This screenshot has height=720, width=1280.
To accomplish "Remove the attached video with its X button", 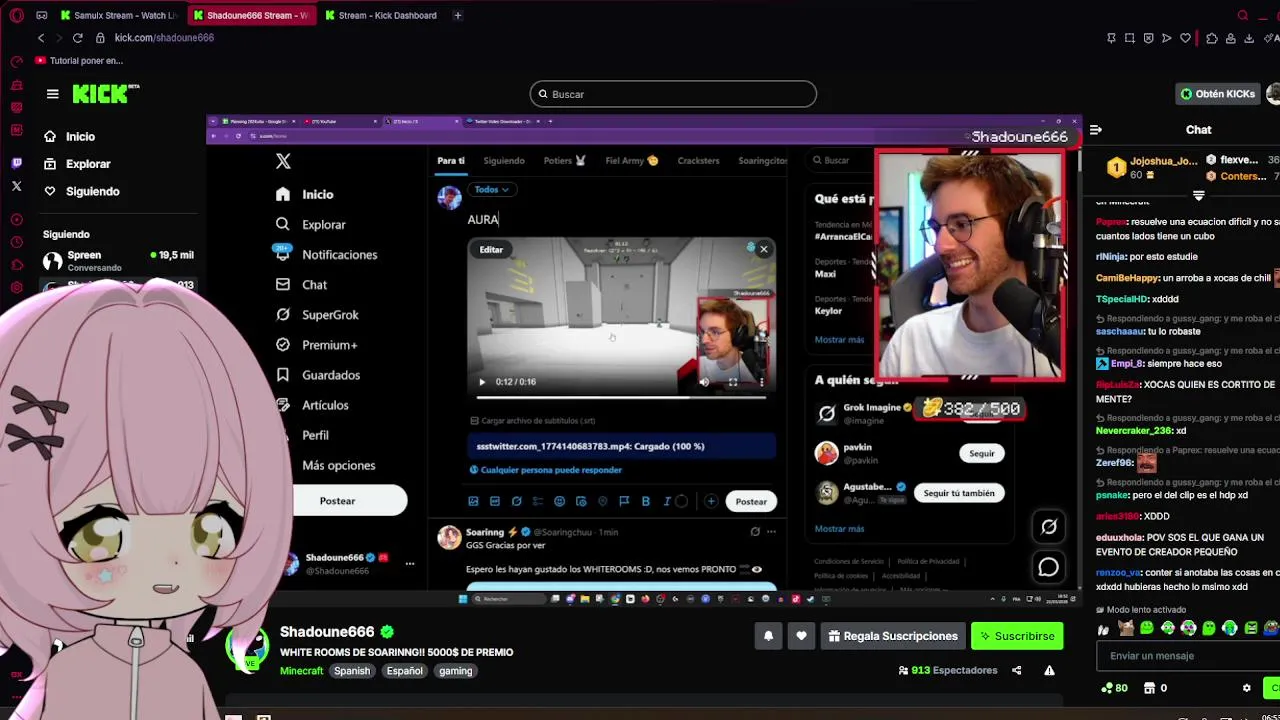I will (x=763, y=250).
